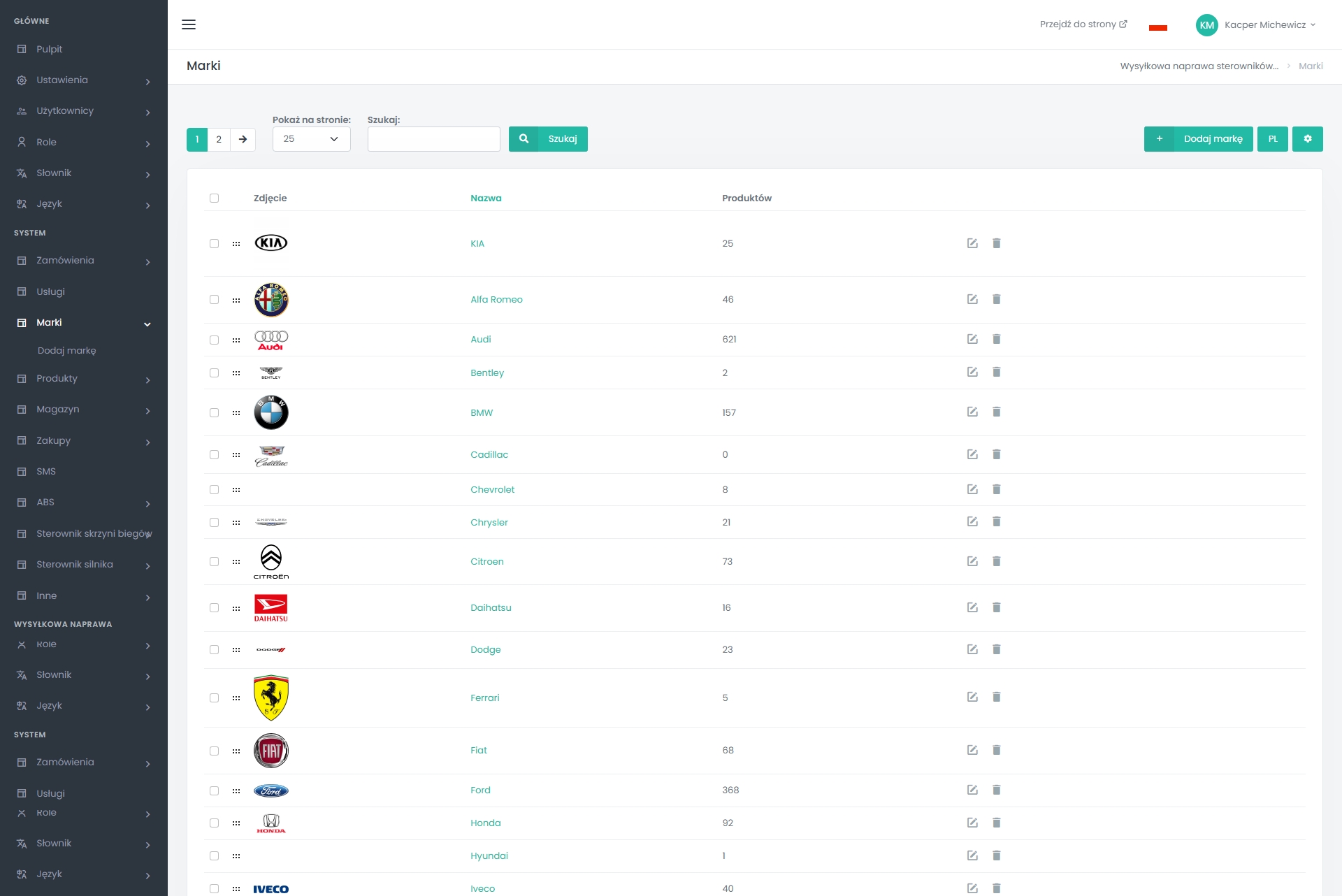Click the breadcrumb 'Wysyłkowa naprawa sterowników...'
Image resolution: width=1342 pixels, height=896 pixels.
(1199, 66)
